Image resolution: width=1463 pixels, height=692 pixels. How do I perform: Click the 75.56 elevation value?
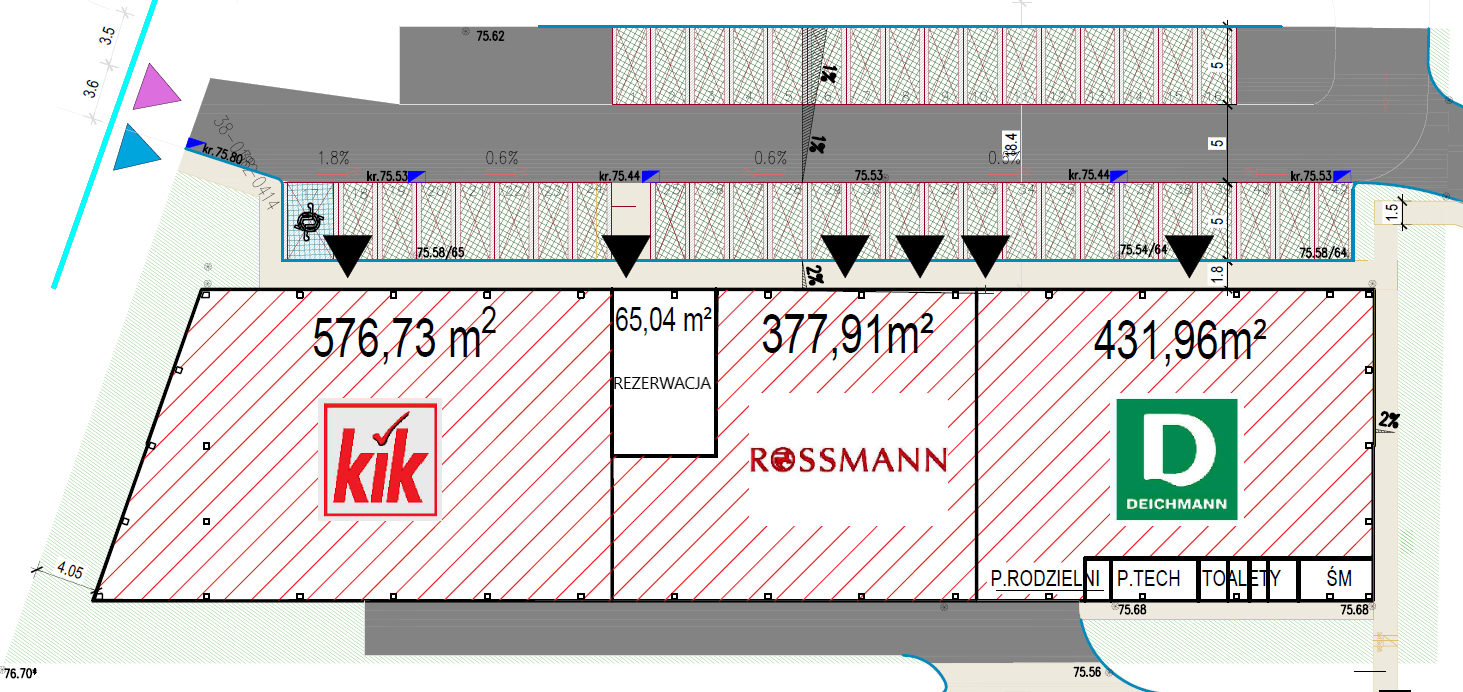[1087, 672]
